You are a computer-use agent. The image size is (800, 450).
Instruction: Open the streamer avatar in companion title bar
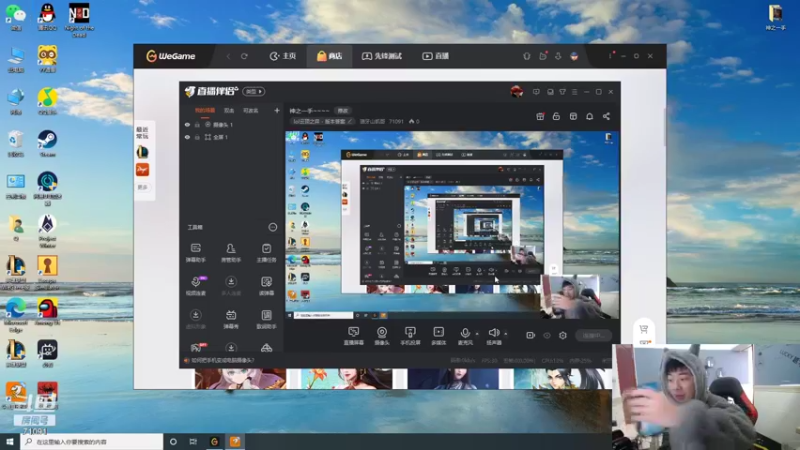coord(517,92)
